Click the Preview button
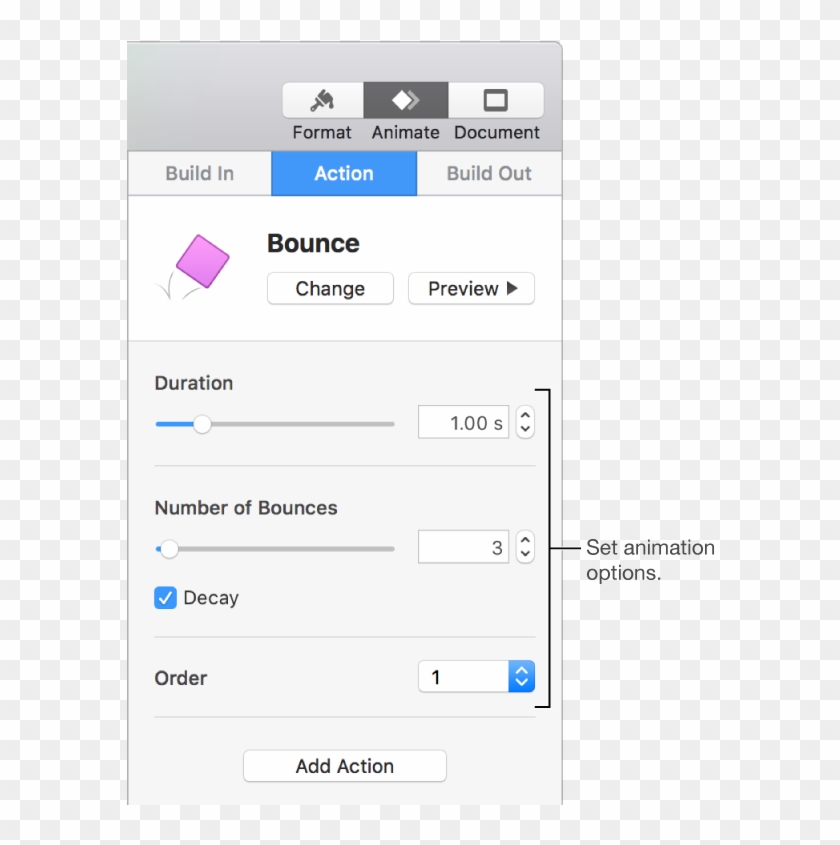The height and width of the screenshot is (845, 840). 471,288
